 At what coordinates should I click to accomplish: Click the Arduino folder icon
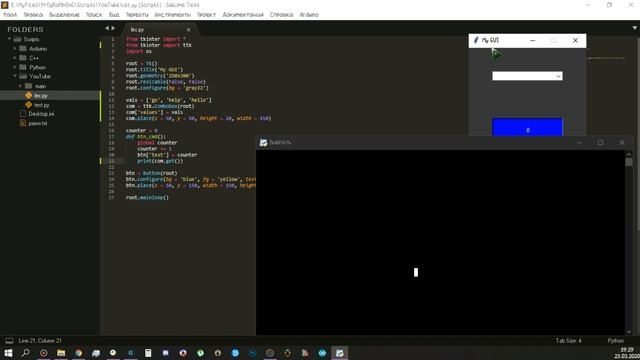click(23, 49)
